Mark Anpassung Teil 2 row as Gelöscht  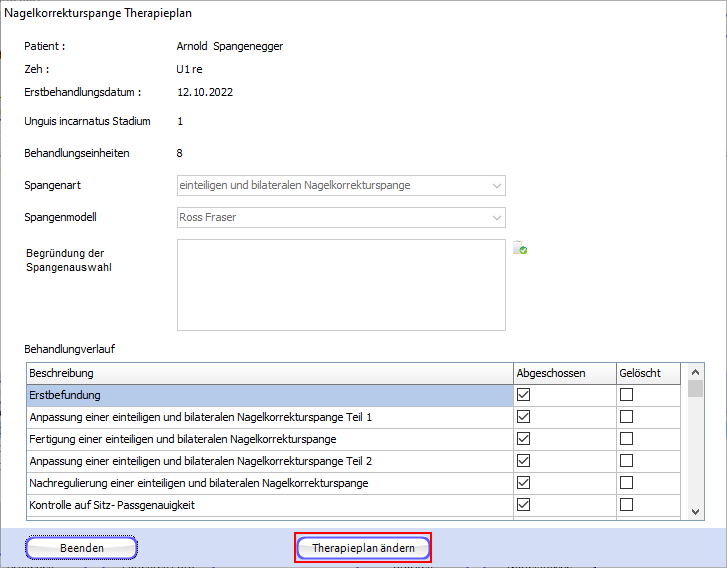point(627,461)
